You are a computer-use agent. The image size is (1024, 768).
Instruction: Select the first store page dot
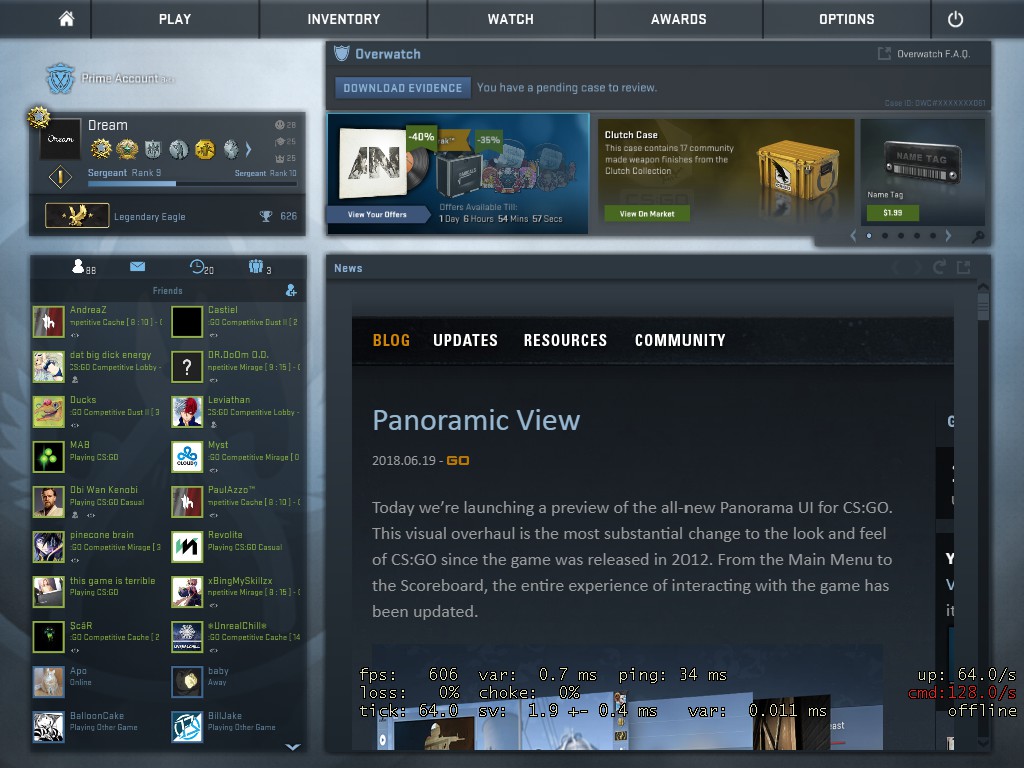click(869, 236)
